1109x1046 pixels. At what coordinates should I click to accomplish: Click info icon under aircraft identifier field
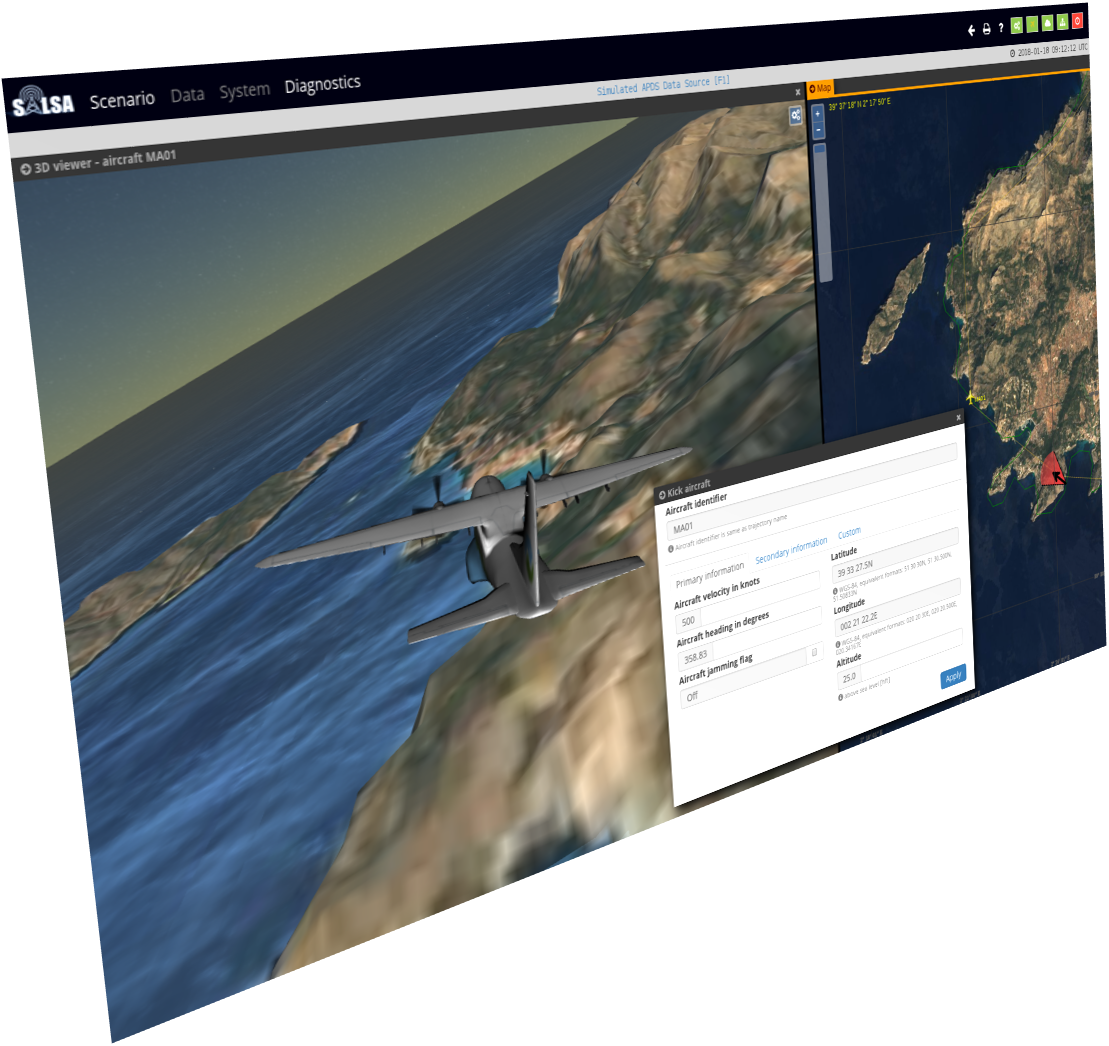click(671, 549)
